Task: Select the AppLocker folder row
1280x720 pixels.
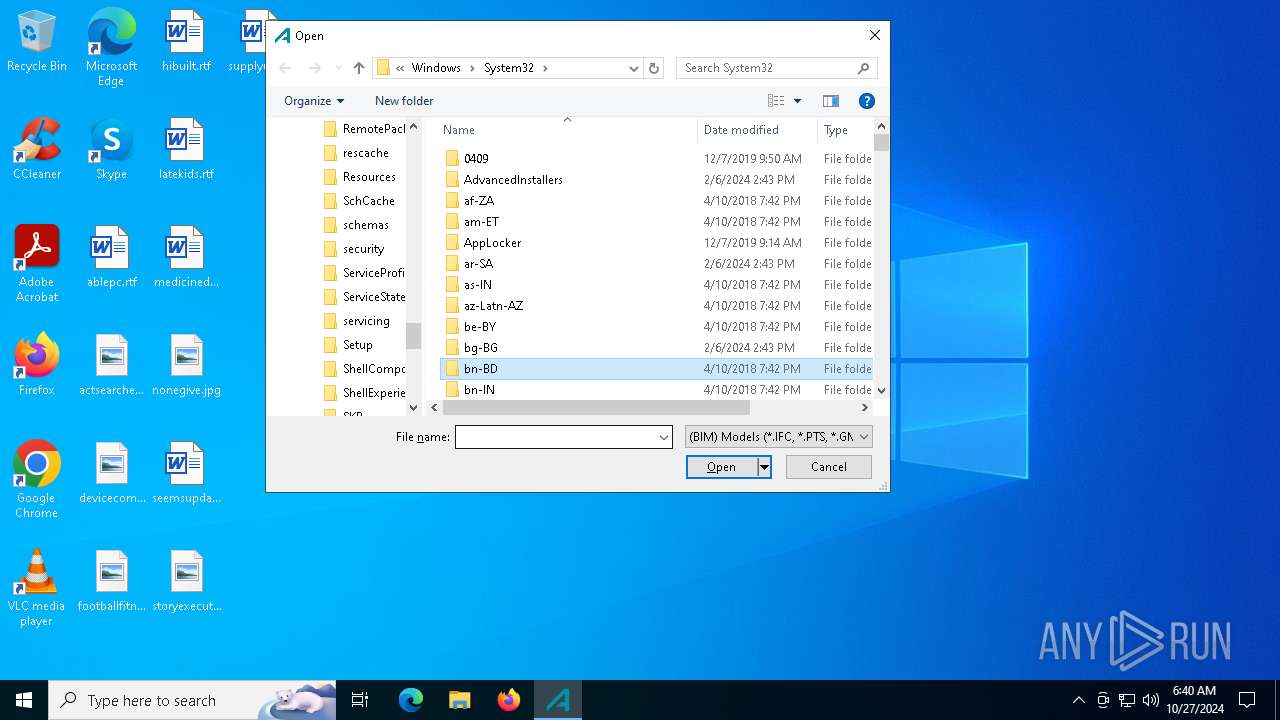Action: [x=656, y=243]
